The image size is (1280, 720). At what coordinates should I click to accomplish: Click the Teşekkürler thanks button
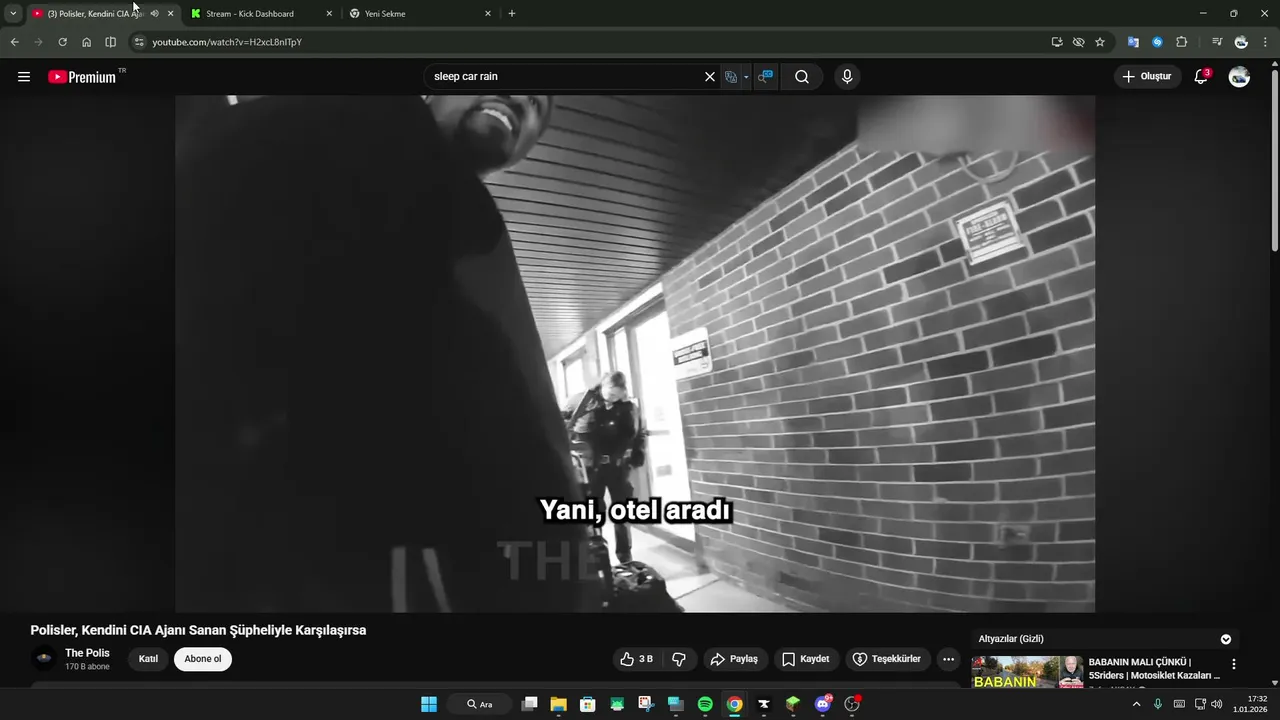coord(888,659)
